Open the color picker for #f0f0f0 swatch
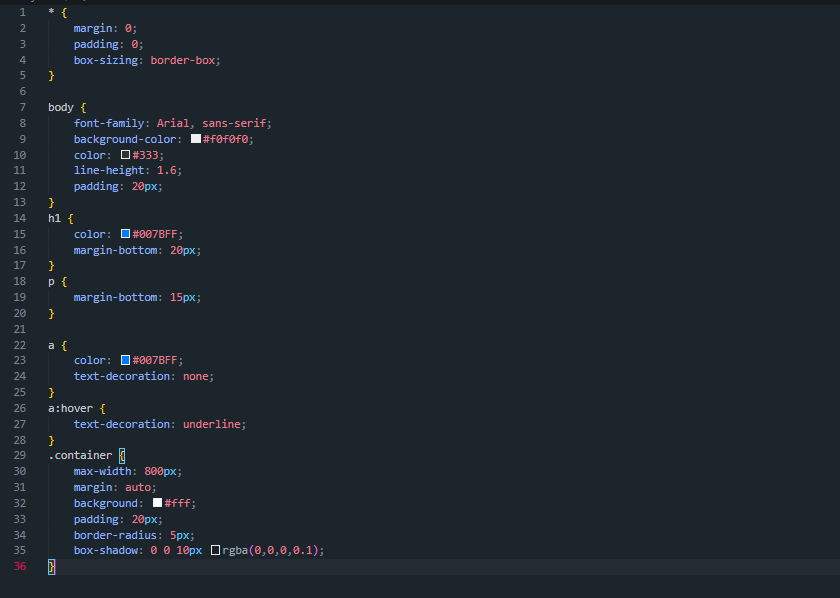 point(196,138)
